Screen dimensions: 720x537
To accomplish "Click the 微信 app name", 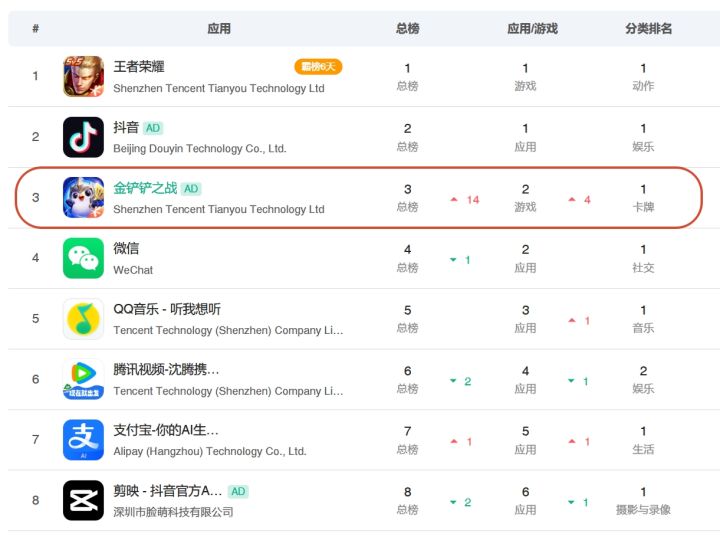I will [126, 249].
